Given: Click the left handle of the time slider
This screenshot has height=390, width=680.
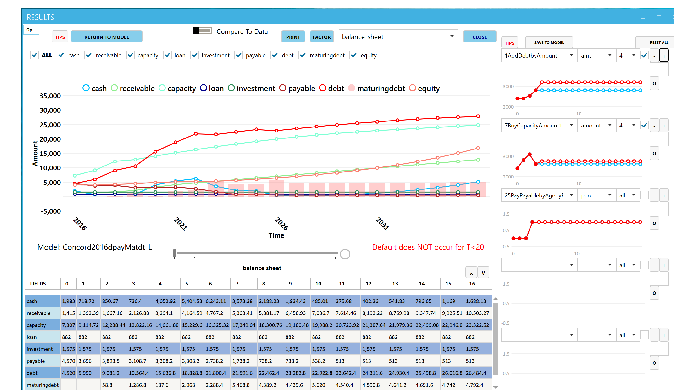Looking at the screenshot, I should click(174, 254).
